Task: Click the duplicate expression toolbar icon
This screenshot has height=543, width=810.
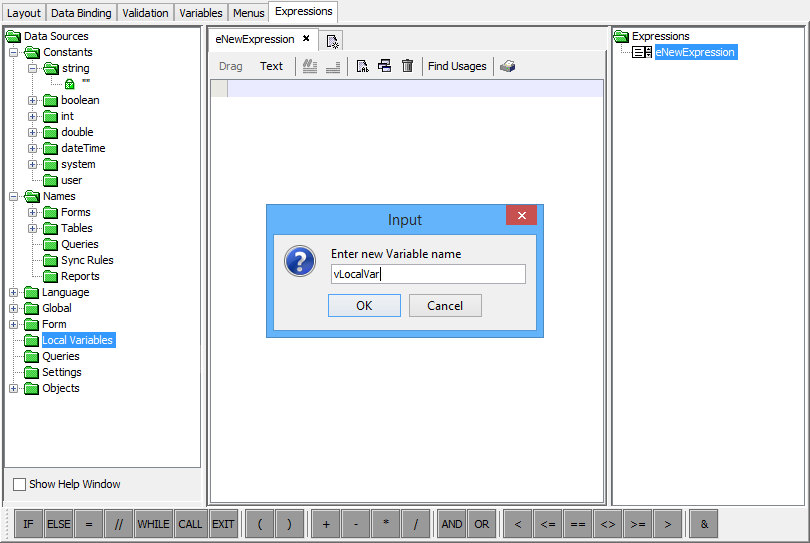Action: [x=385, y=67]
